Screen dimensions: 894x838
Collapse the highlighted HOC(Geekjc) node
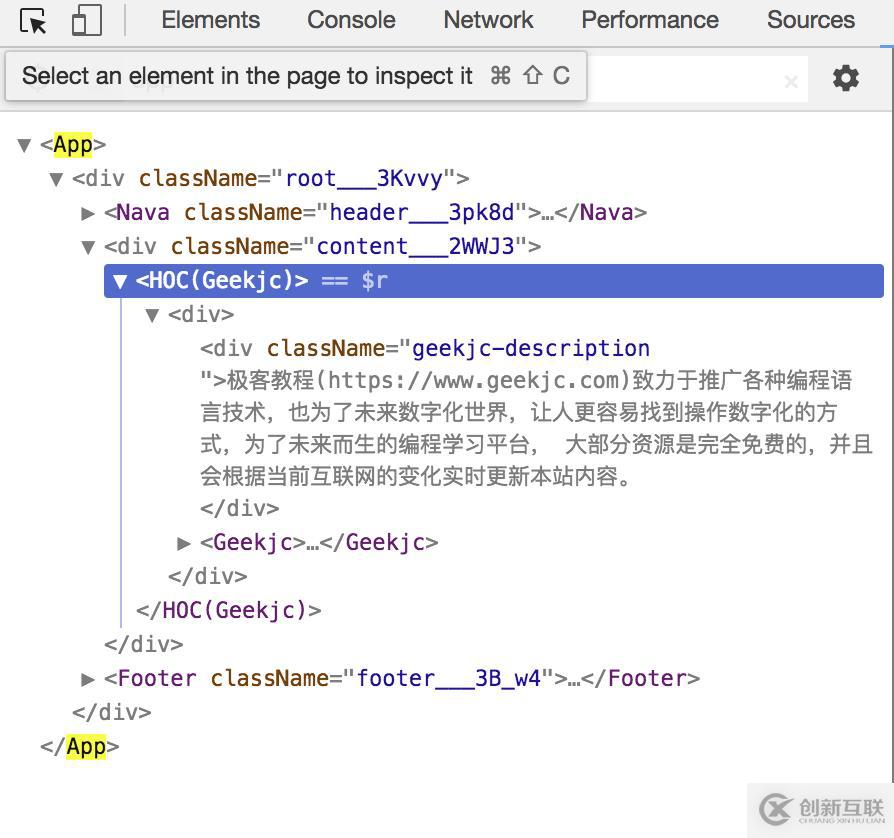(x=119, y=281)
